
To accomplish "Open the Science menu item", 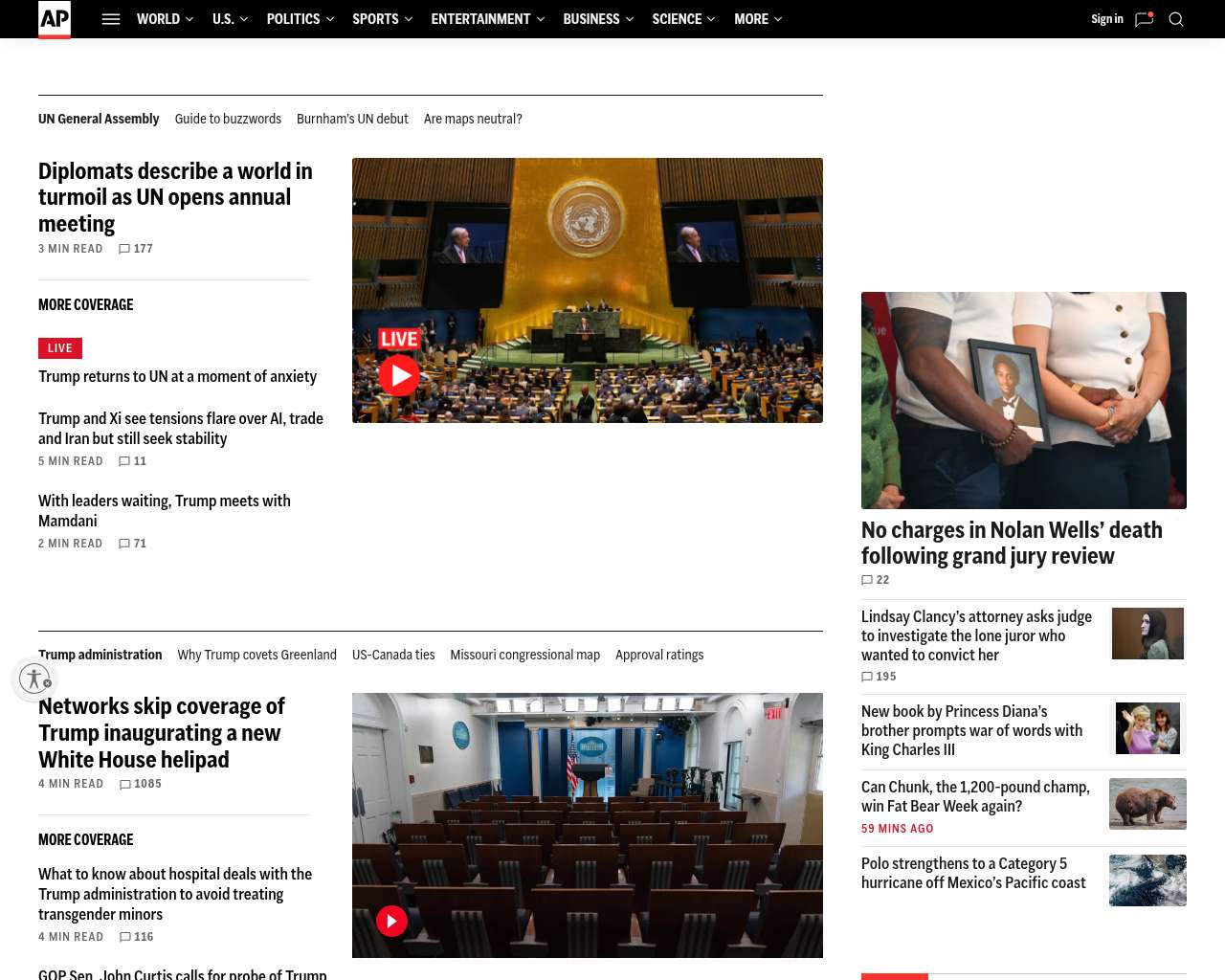I will [x=683, y=19].
